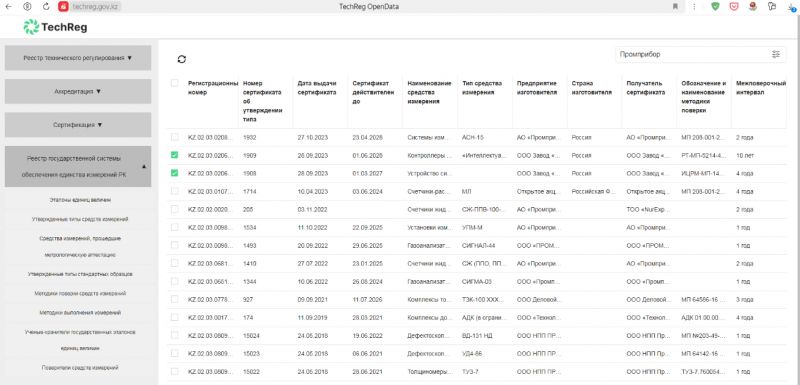Tick the checkbox for certificate 1534
Image resolution: width=800 pixels, height=385 pixels.
[175, 227]
